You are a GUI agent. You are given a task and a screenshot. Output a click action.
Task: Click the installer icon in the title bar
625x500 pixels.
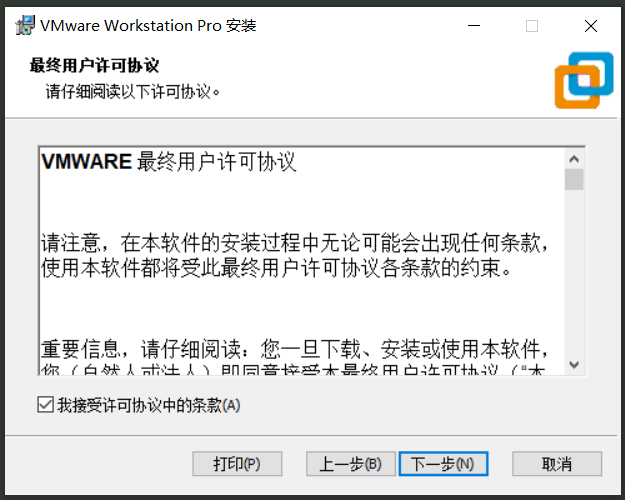point(25,25)
